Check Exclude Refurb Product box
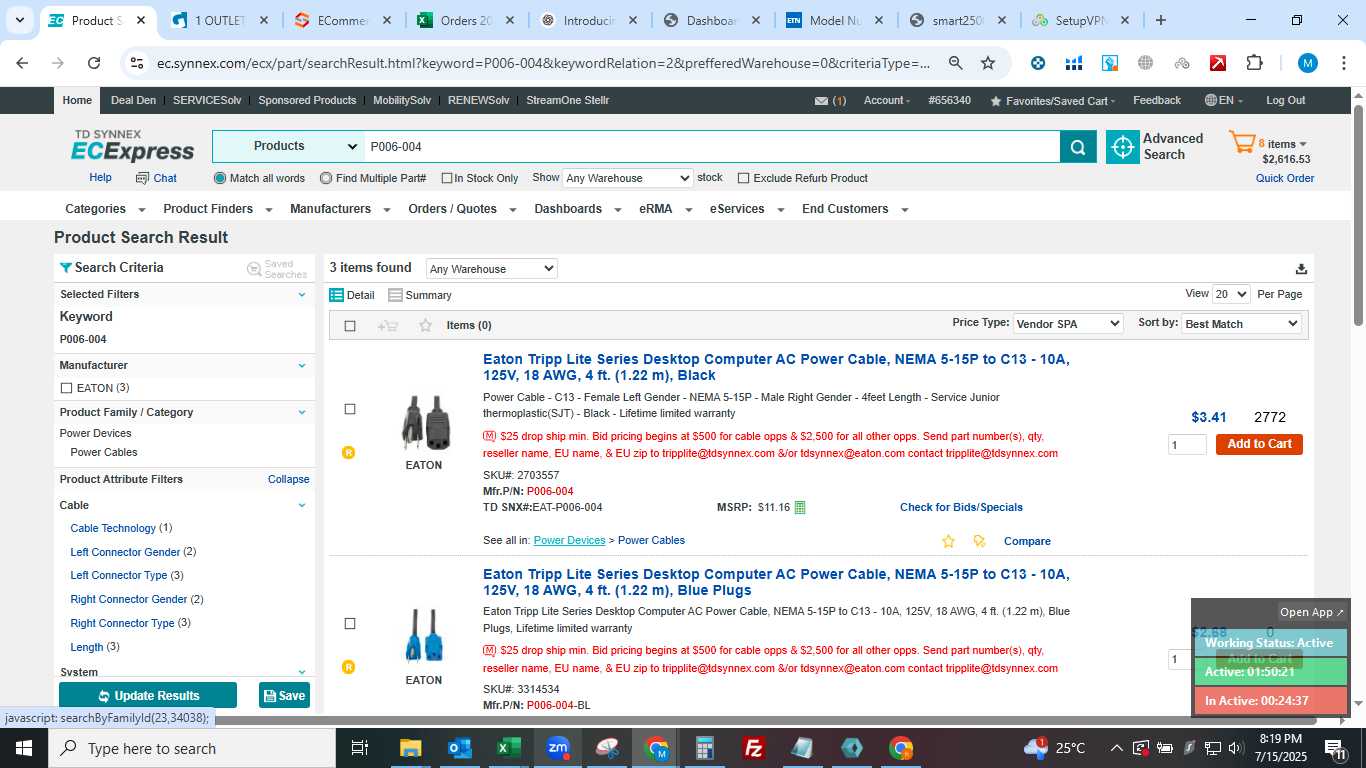 pyautogui.click(x=743, y=178)
